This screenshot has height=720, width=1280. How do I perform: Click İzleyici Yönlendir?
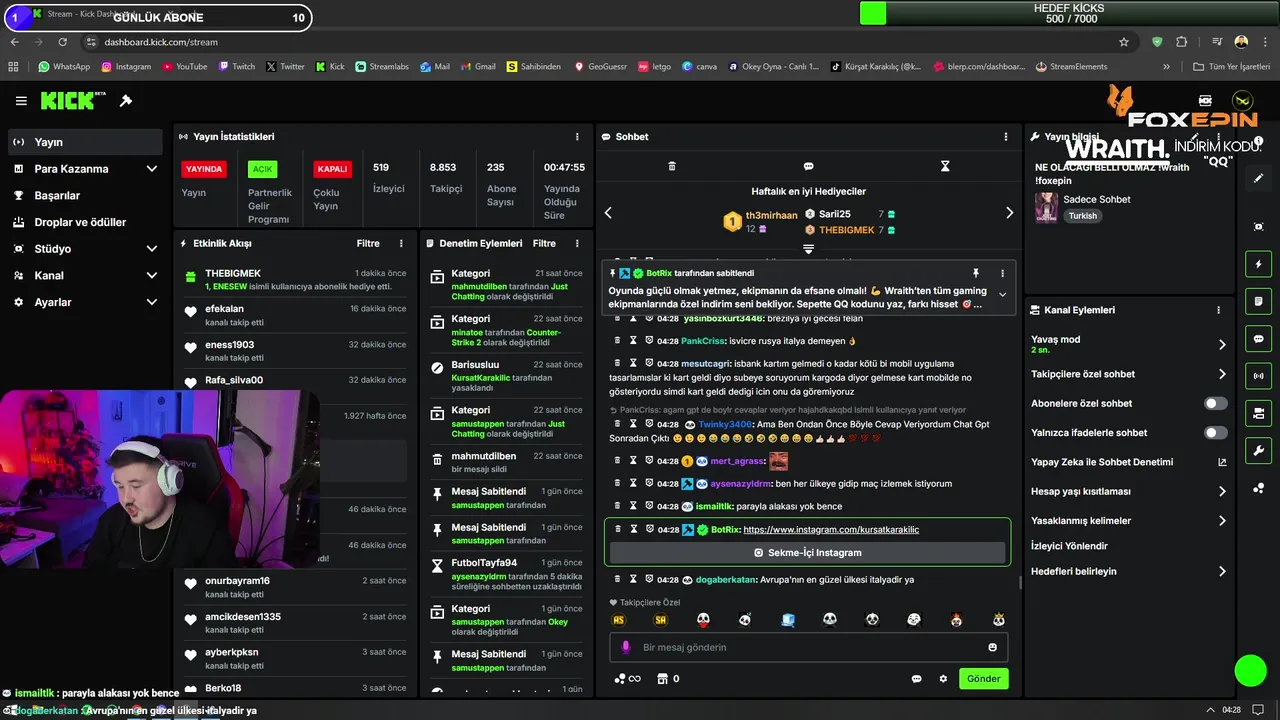(x=1069, y=546)
